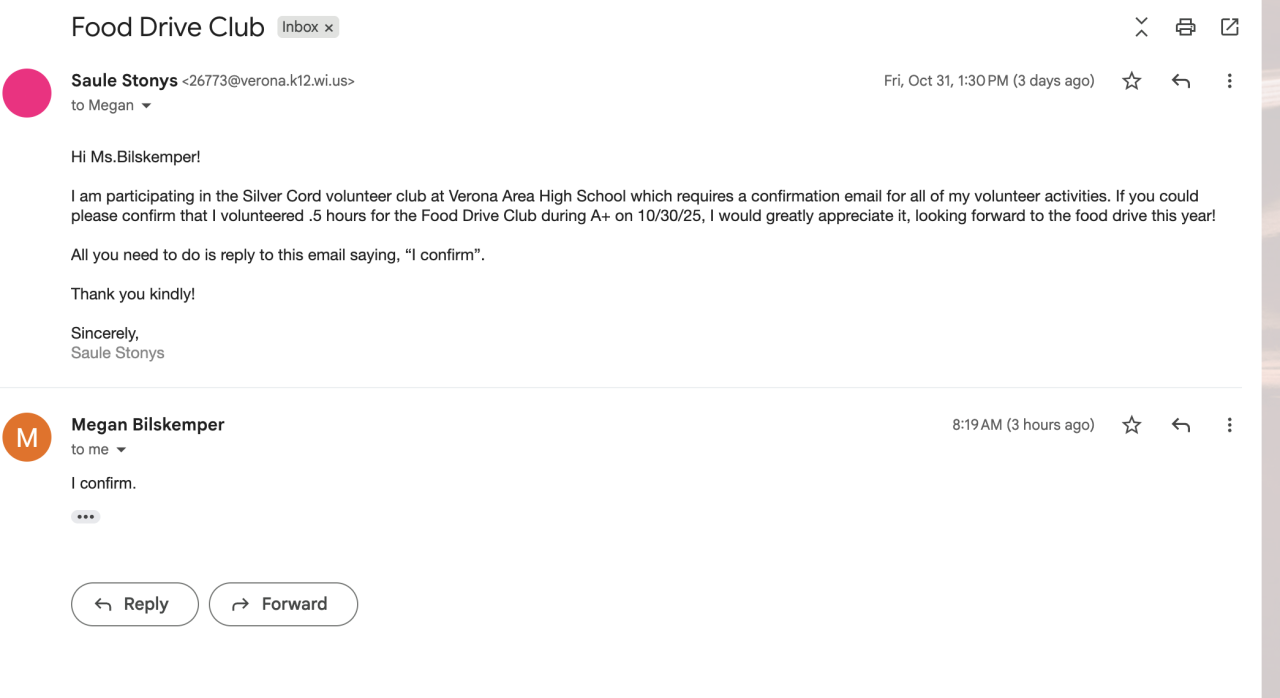
Task: Click Megan Bilskemper's orange M avatar
Action: (27, 437)
